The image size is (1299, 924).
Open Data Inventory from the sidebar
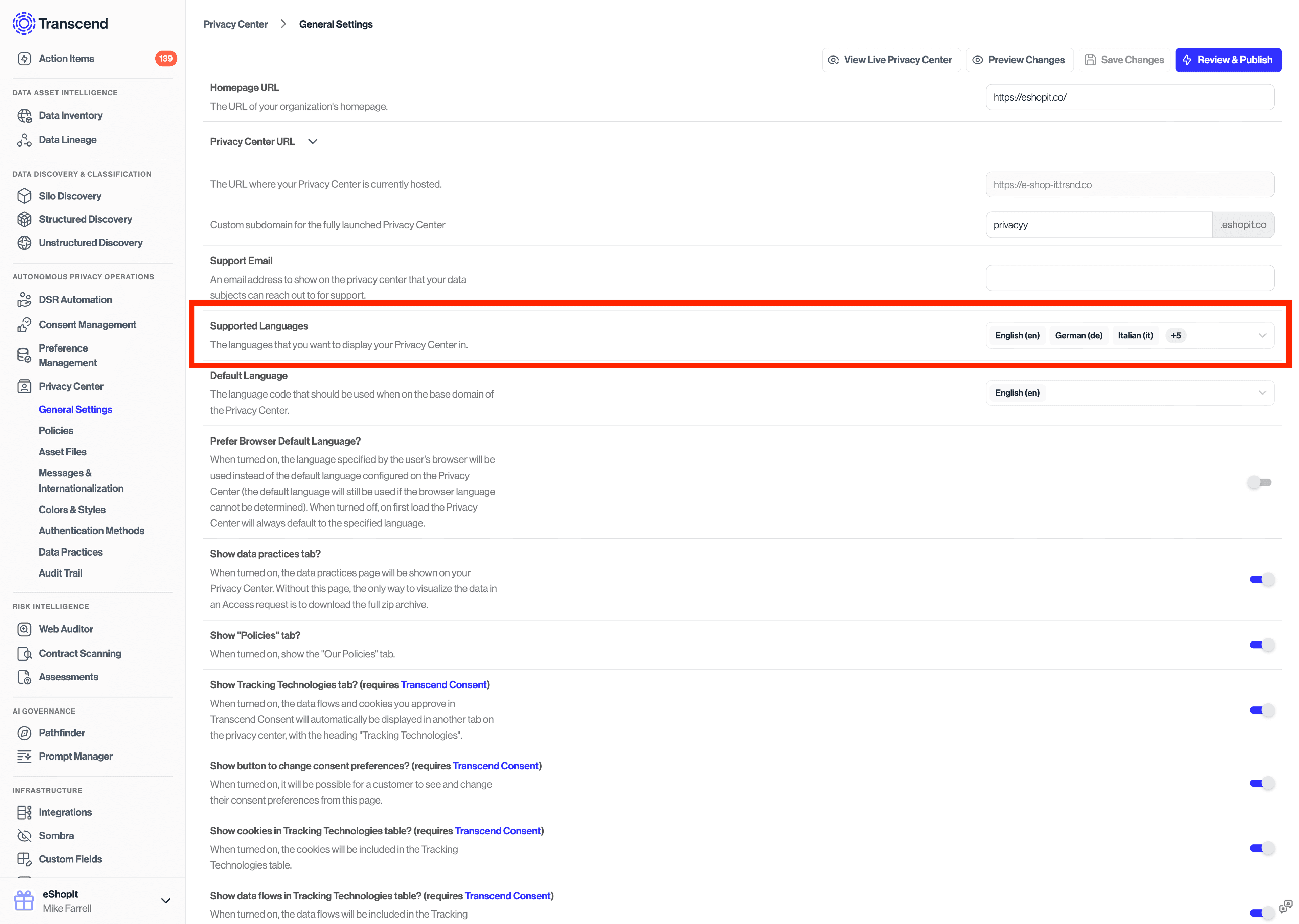(70, 115)
